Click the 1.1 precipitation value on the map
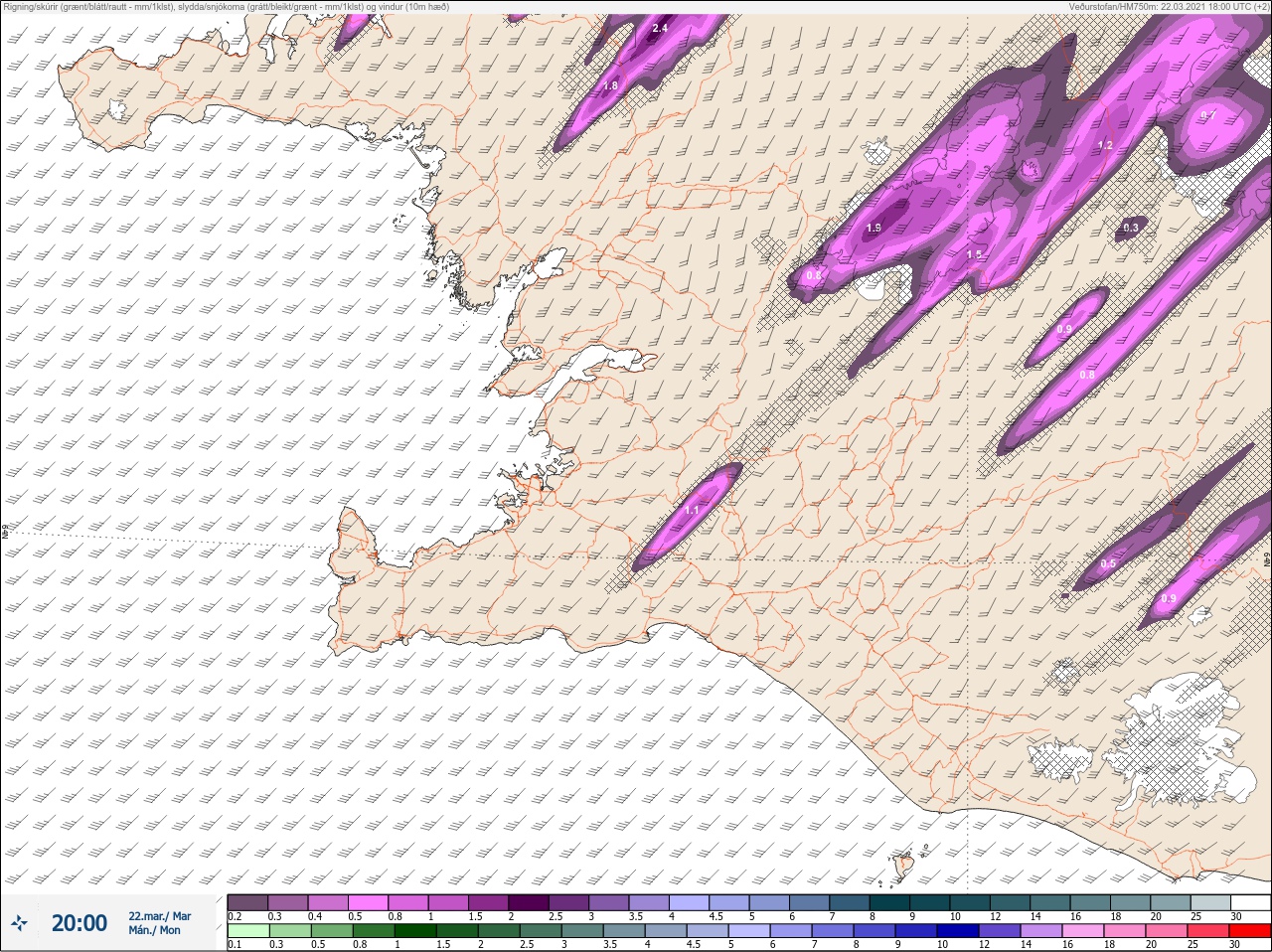 (693, 511)
